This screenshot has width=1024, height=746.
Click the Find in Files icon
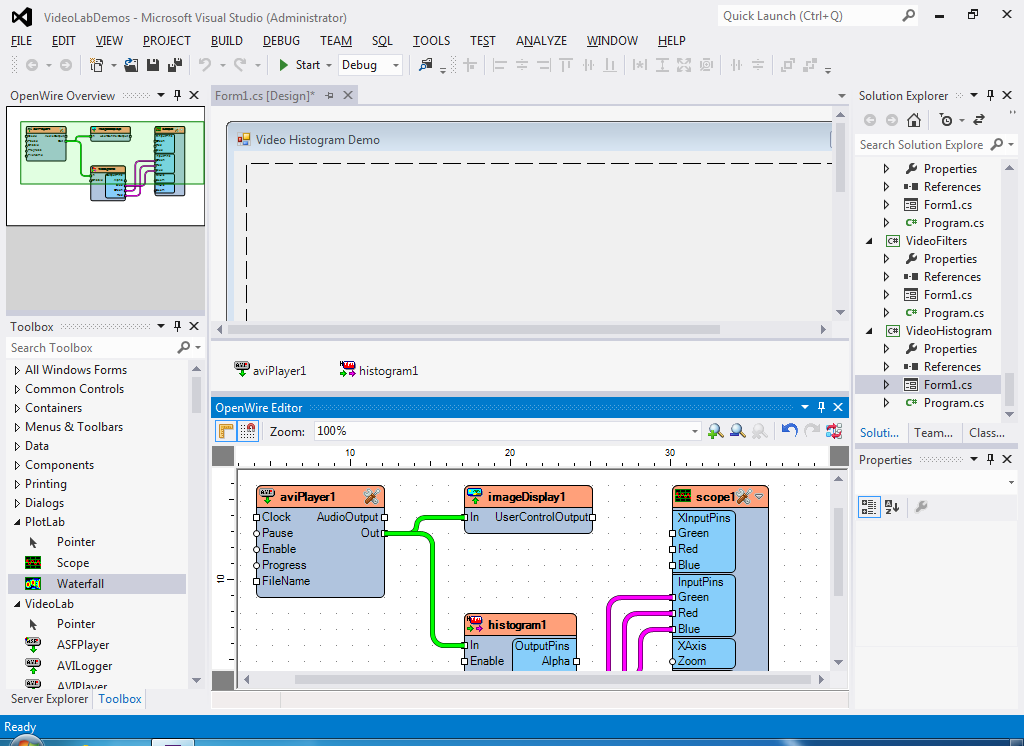[x=426, y=65]
